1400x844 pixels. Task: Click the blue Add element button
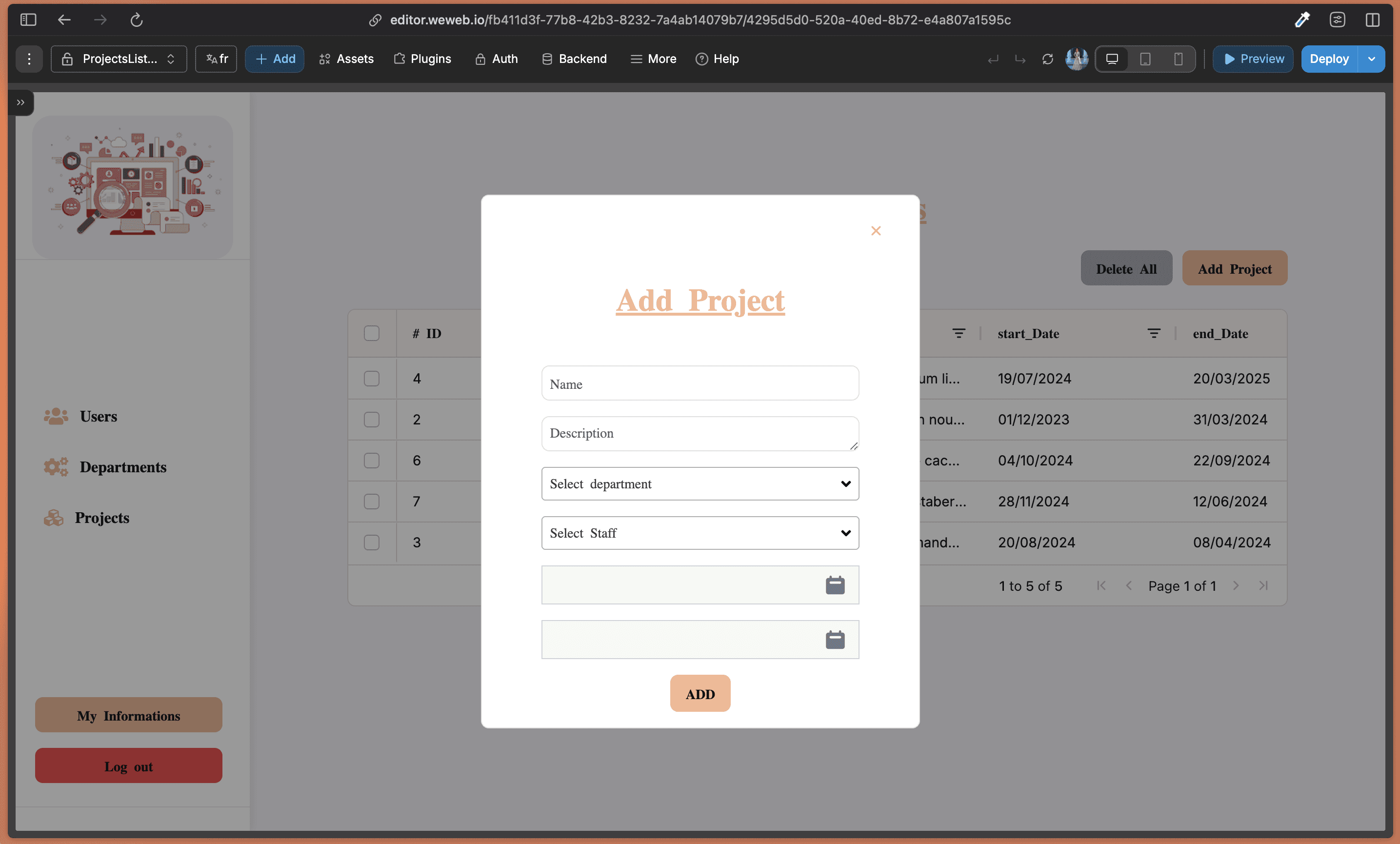tap(275, 59)
